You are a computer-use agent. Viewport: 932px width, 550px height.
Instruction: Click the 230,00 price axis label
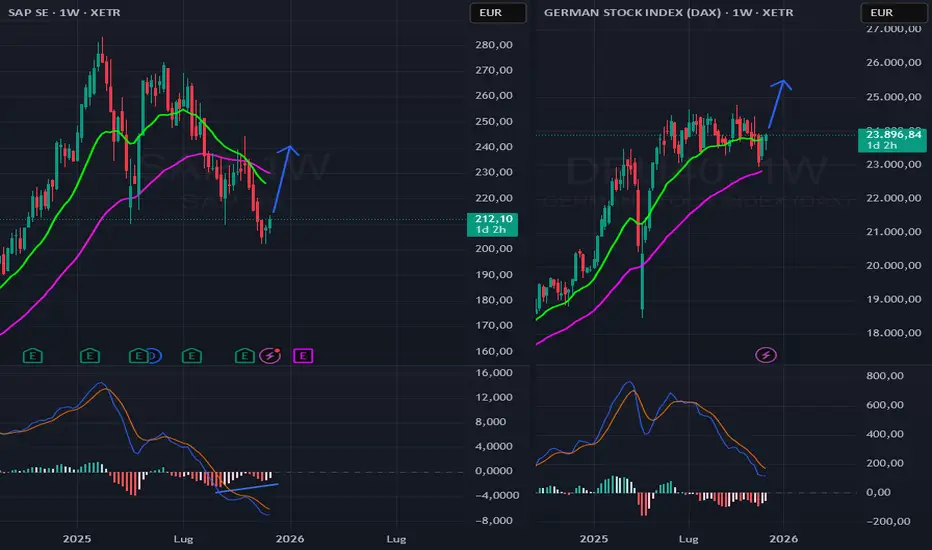coord(494,172)
